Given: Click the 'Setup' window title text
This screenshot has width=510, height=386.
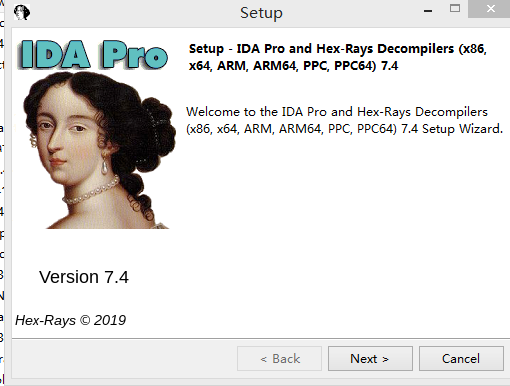Looking at the screenshot, I should point(261,13).
